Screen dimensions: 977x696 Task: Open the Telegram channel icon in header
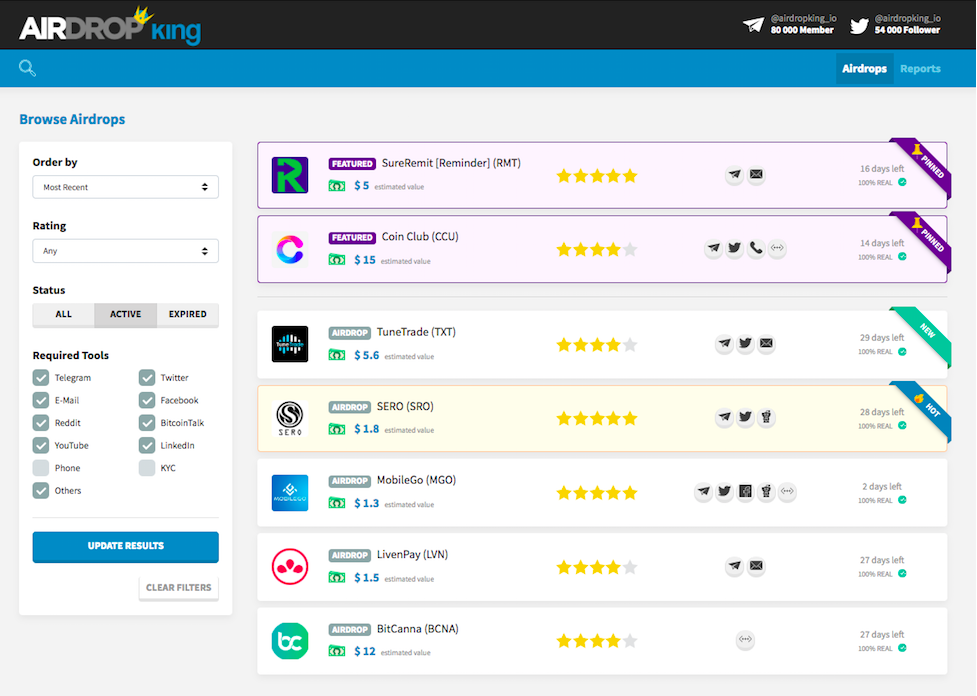coord(753,25)
